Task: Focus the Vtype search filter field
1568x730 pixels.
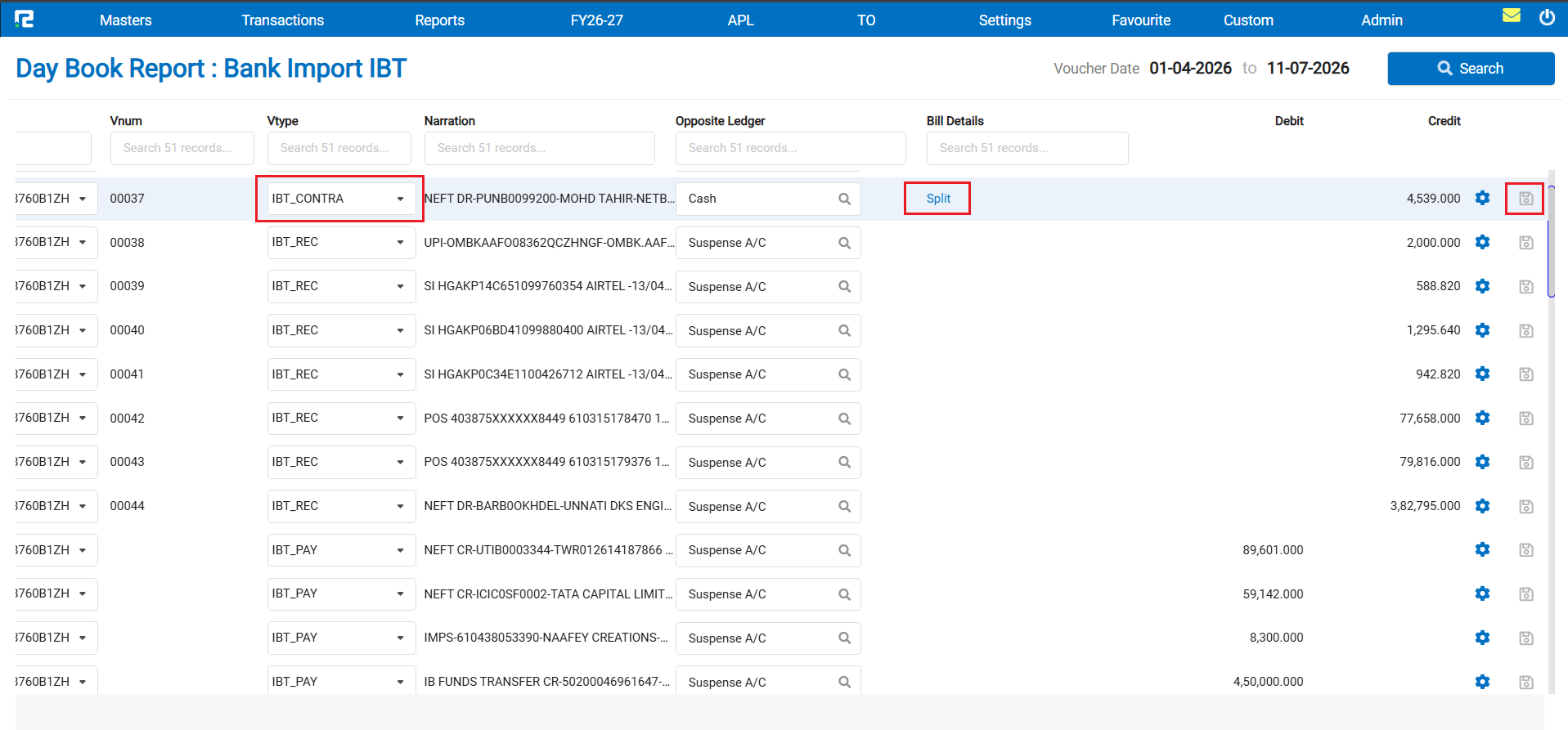Action: click(339, 148)
